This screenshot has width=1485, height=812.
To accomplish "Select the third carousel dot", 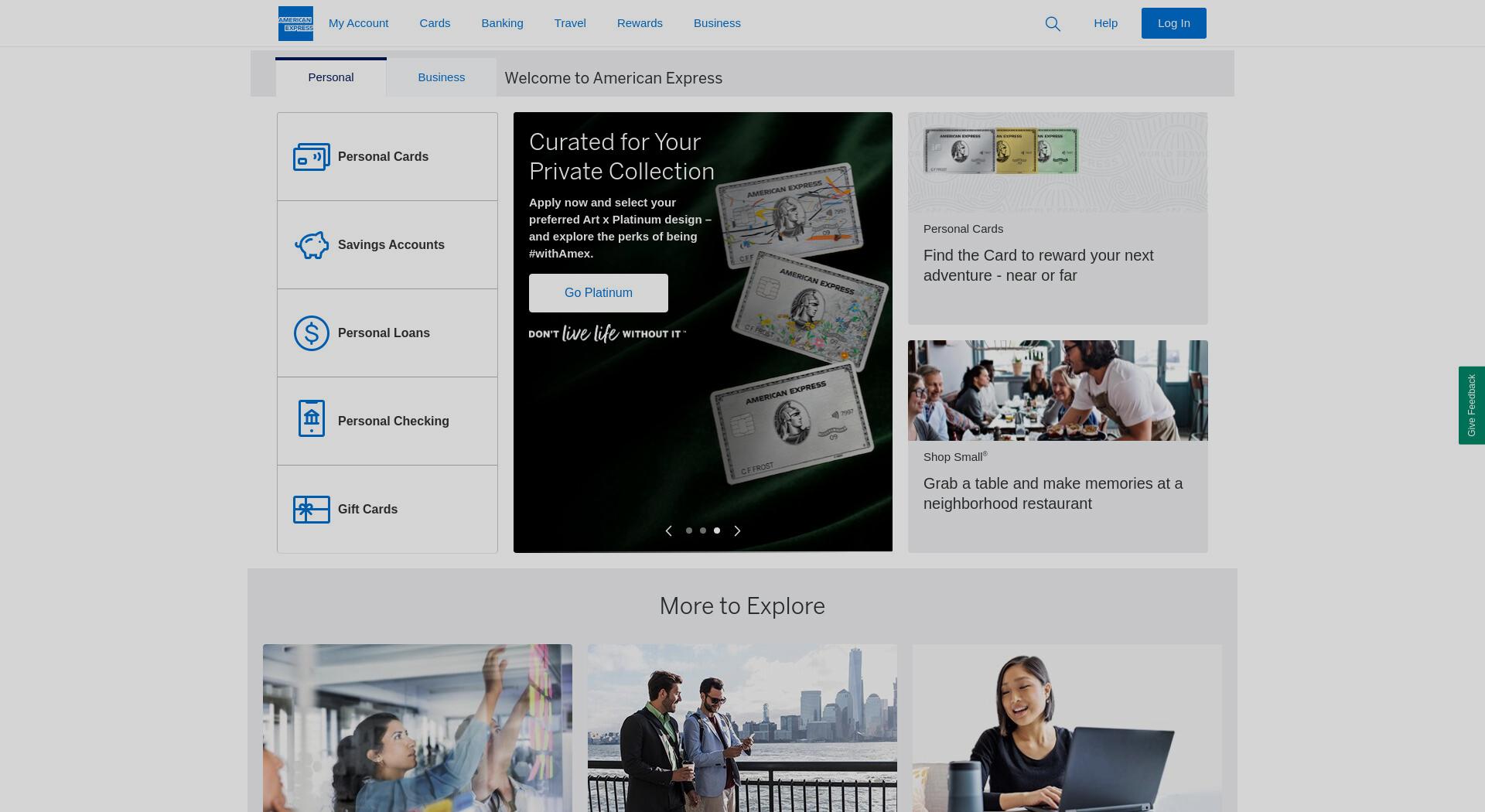I will (717, 531).
